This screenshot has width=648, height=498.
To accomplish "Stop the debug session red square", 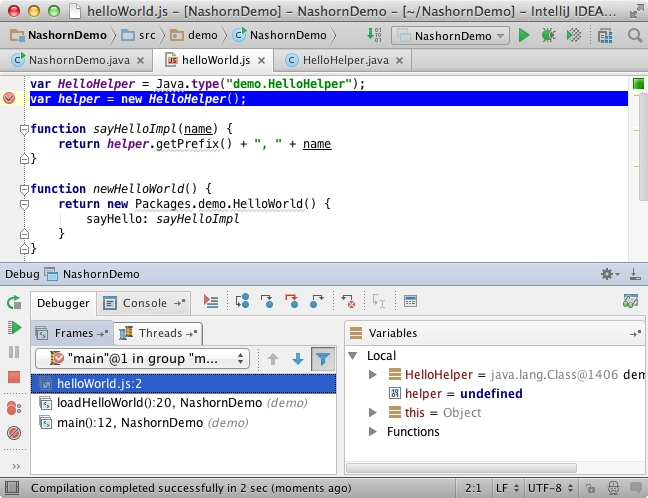I will (x=14, y=377).
